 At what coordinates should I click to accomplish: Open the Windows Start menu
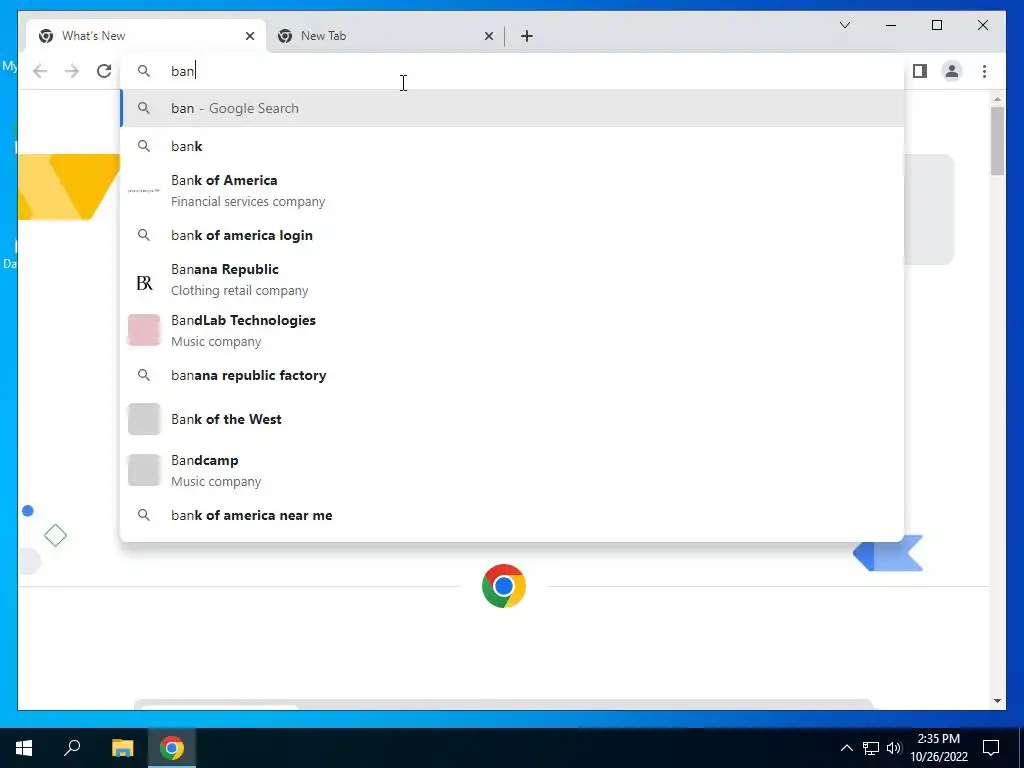tap(24, 748)
